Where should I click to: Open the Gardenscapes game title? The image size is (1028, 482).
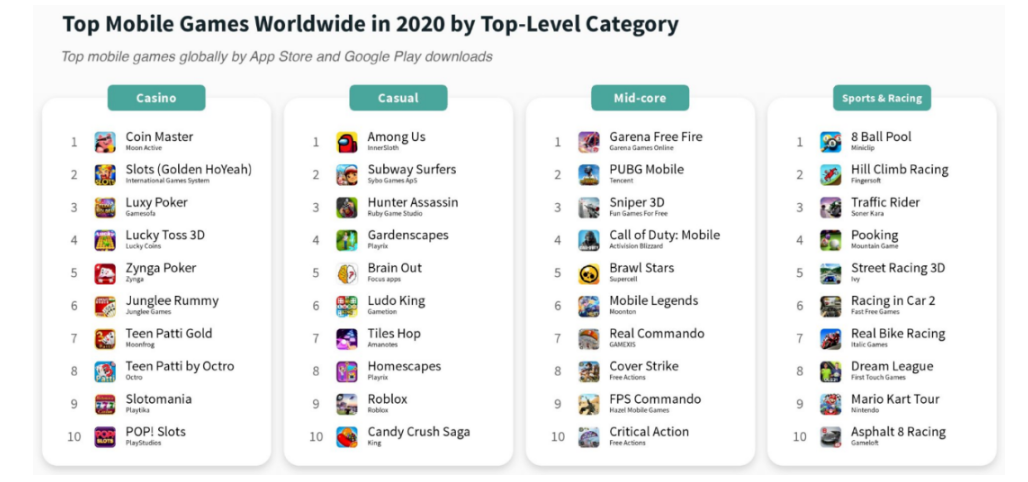click(x=408, y=235)
